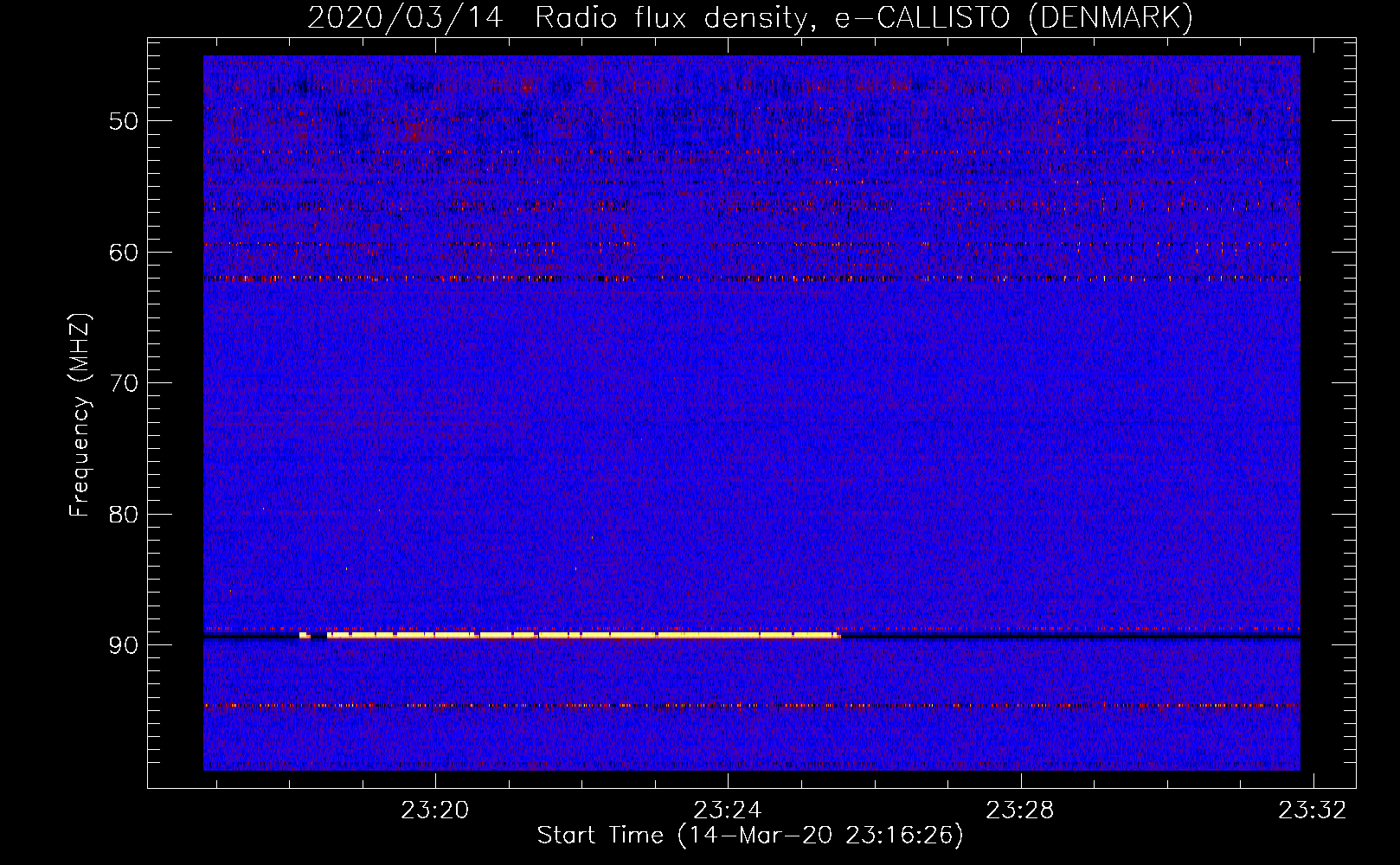Click the 23:20 time tick label
This screenshot has height=865, width=1400.
click(435, 811)
